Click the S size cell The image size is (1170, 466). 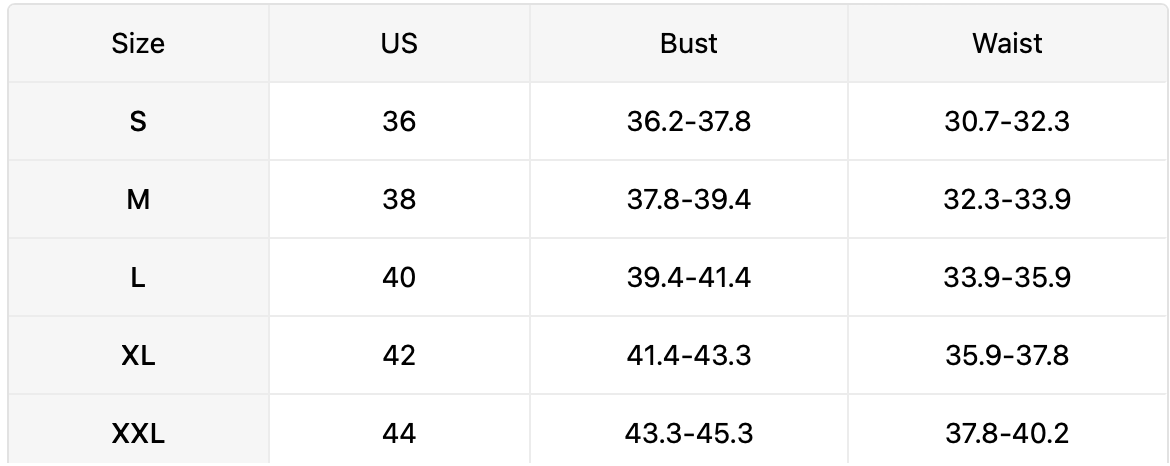click(138, 122)
